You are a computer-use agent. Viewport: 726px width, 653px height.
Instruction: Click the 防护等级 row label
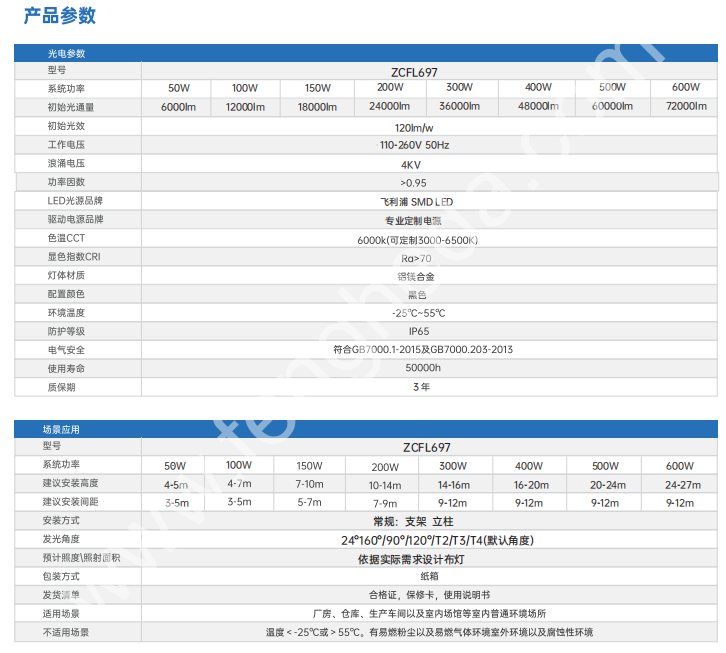coord(66,332)
